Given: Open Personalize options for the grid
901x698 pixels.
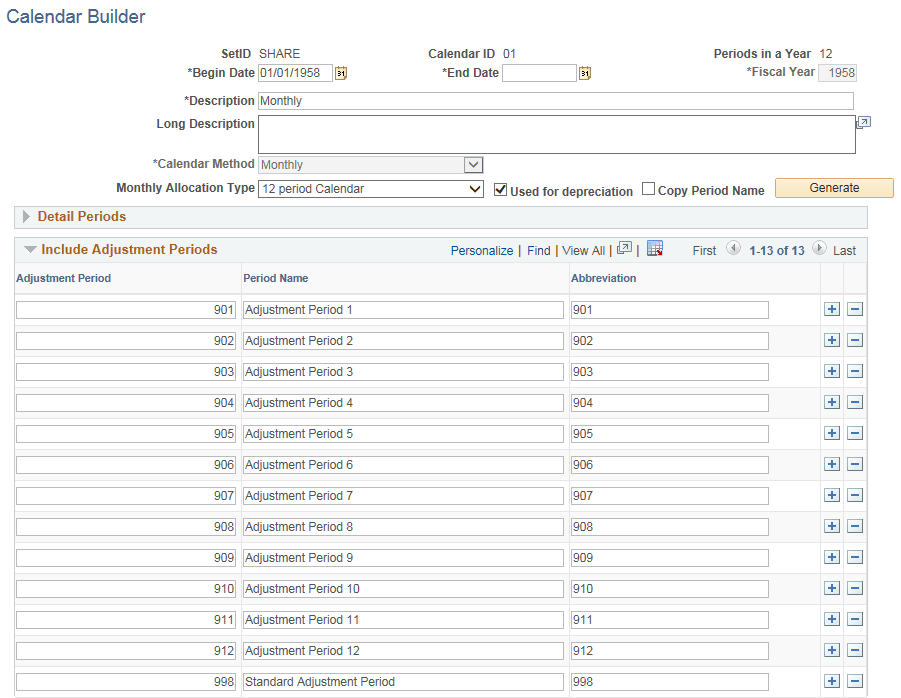Looking at the screenshot, I should 482,250.
